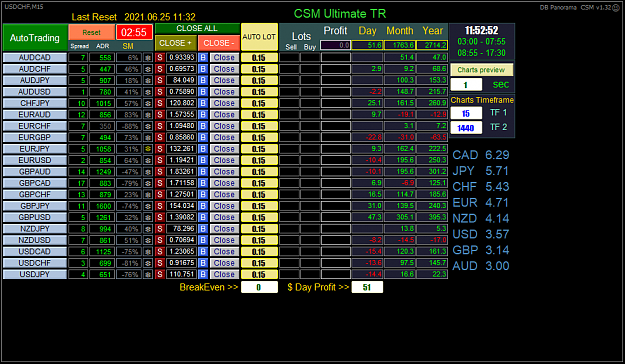
Task: Click the sell S icon for CHFJPY
Action: coord(160,103)
